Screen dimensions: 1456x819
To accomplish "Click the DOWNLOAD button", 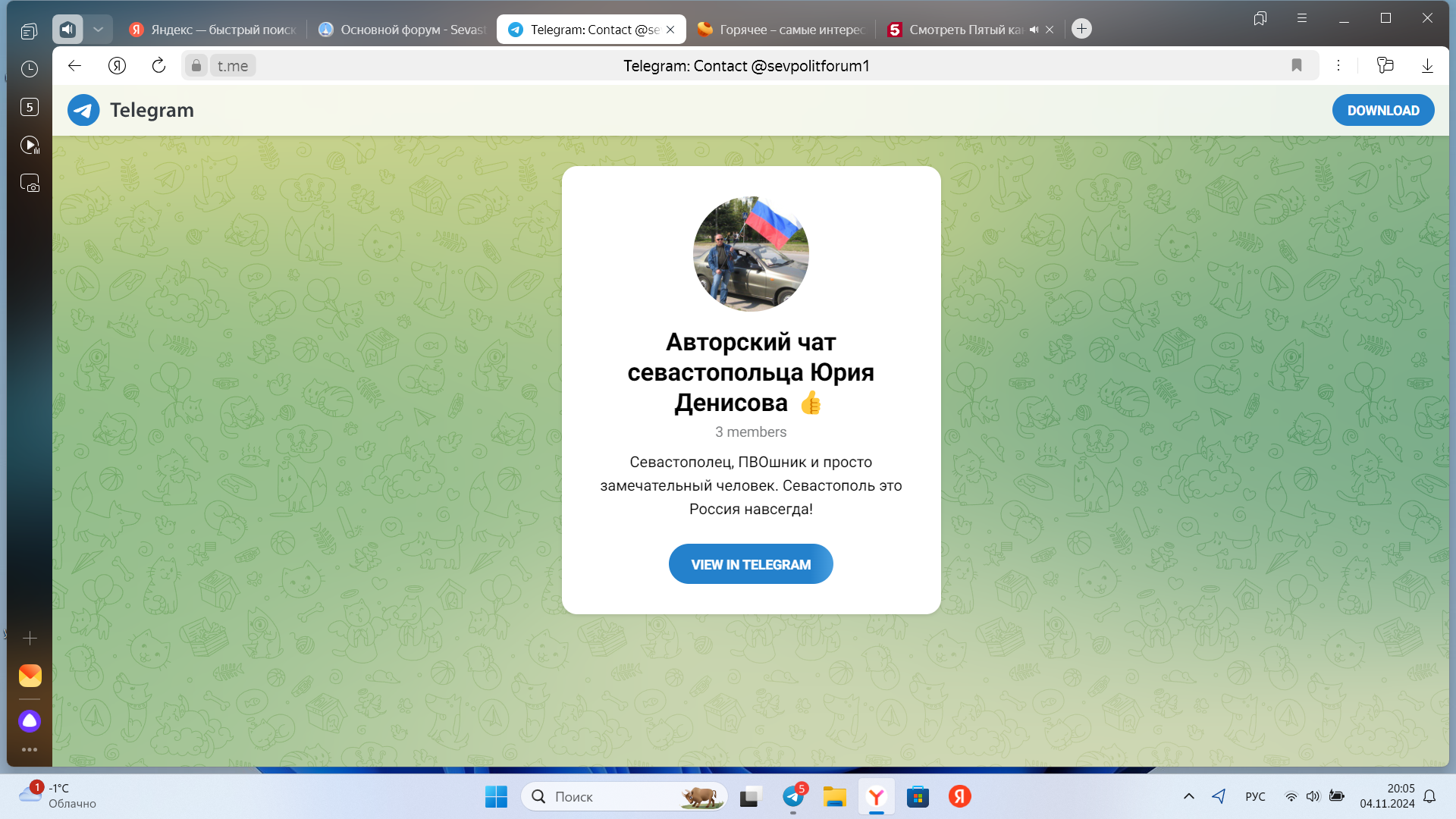I will pos(1382,111).
